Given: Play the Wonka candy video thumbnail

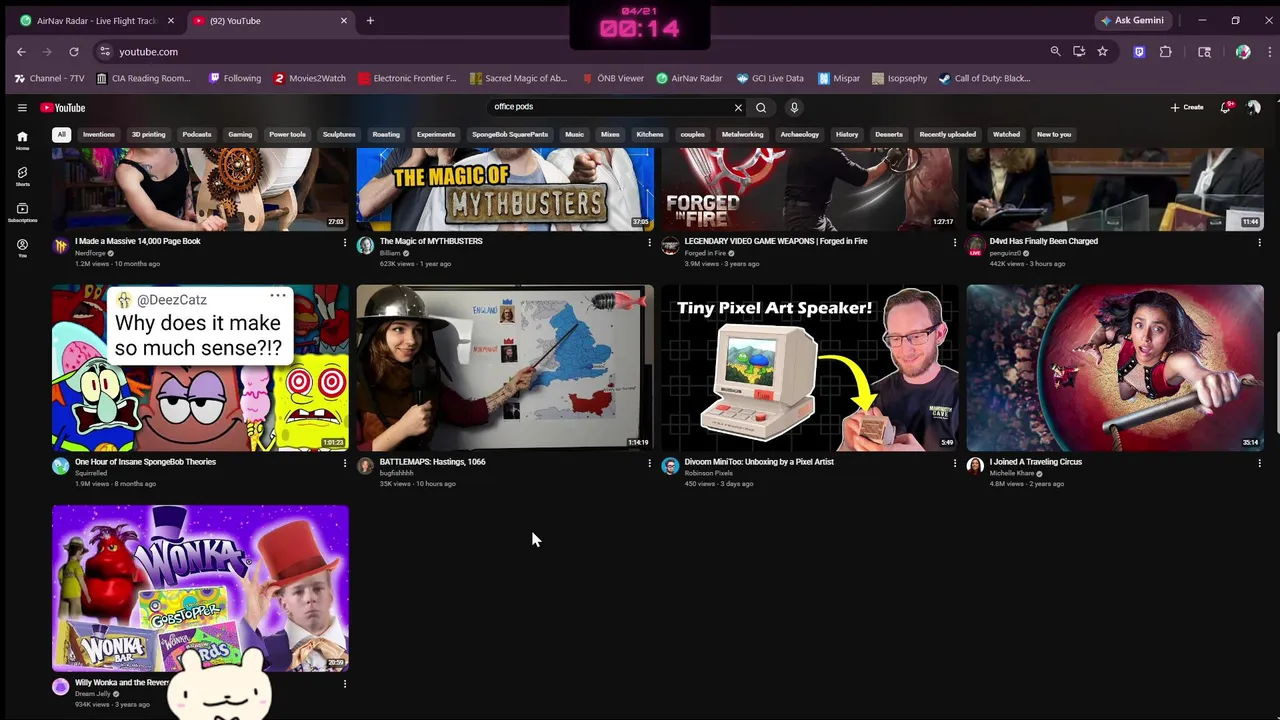Looking at the screenshot, I should tap(200, 588).
